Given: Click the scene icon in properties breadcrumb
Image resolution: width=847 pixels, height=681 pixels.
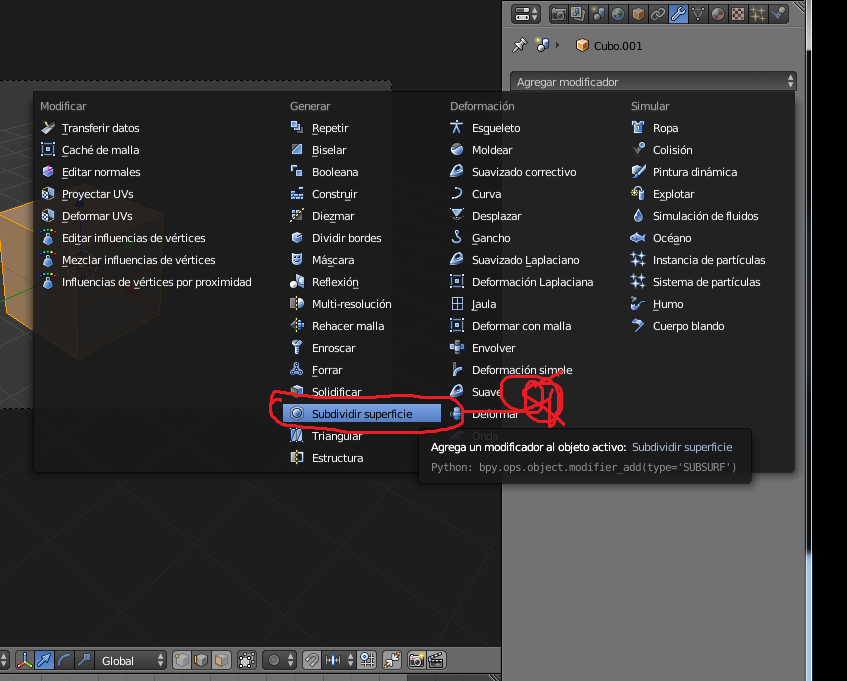Looking at the screenshot, I should point(542,45).
